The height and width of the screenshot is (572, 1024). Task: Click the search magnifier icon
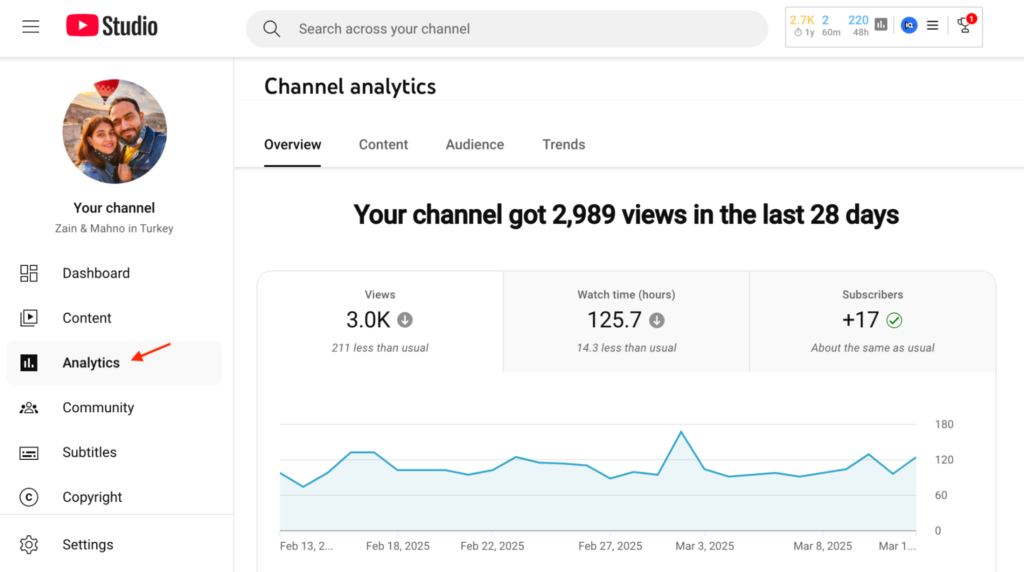click(x=272, y=29)
